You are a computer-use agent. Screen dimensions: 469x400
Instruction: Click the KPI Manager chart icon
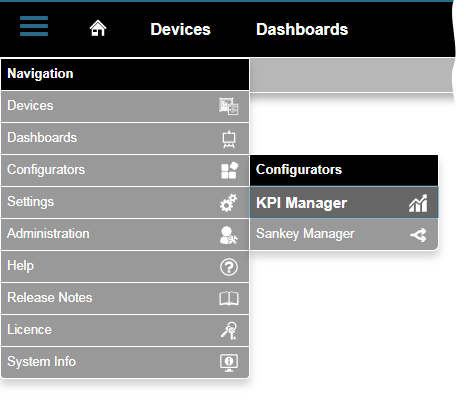coord(418,203)
